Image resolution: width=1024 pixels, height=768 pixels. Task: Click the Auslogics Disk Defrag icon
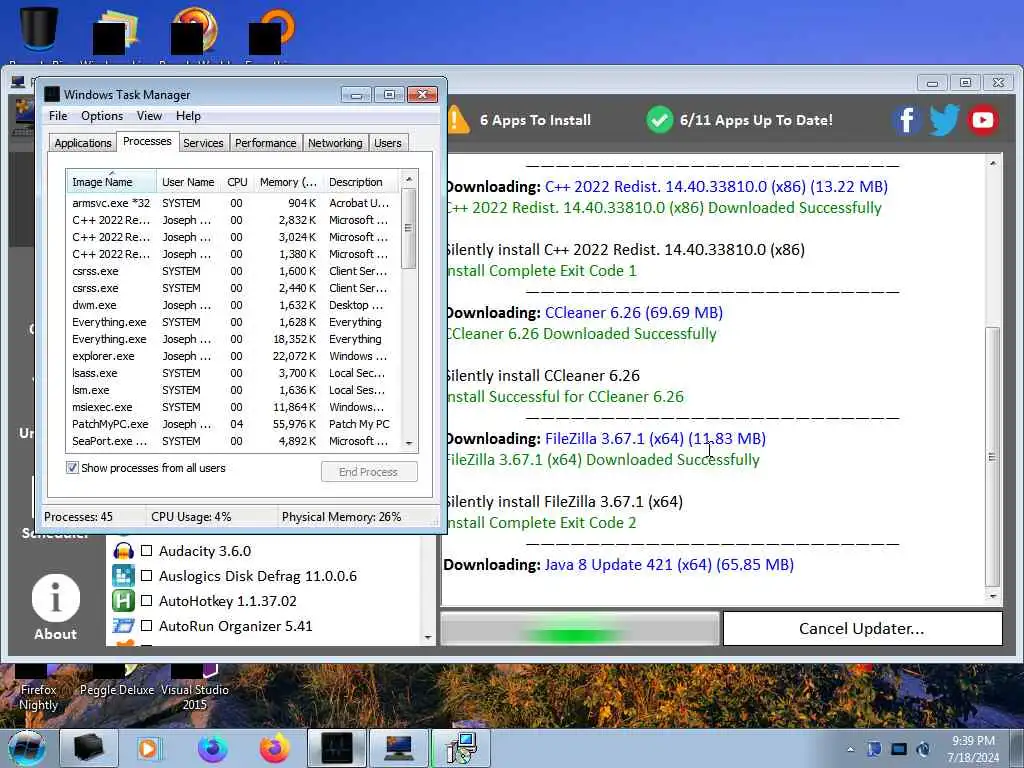point(123,576)
